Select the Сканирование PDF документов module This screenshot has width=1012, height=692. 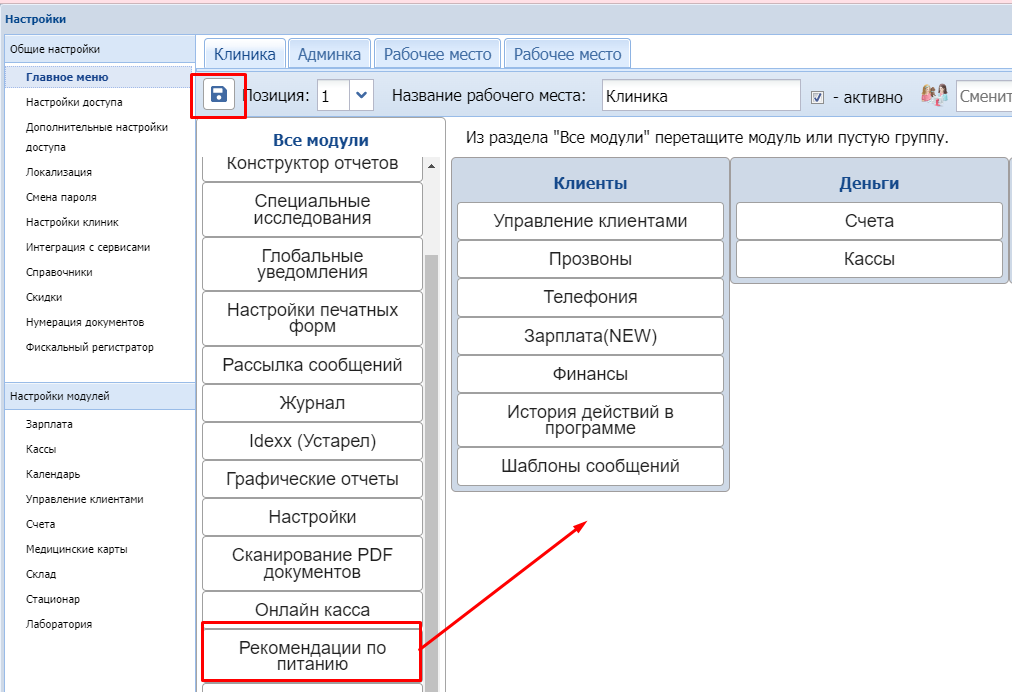pos(312,564)
